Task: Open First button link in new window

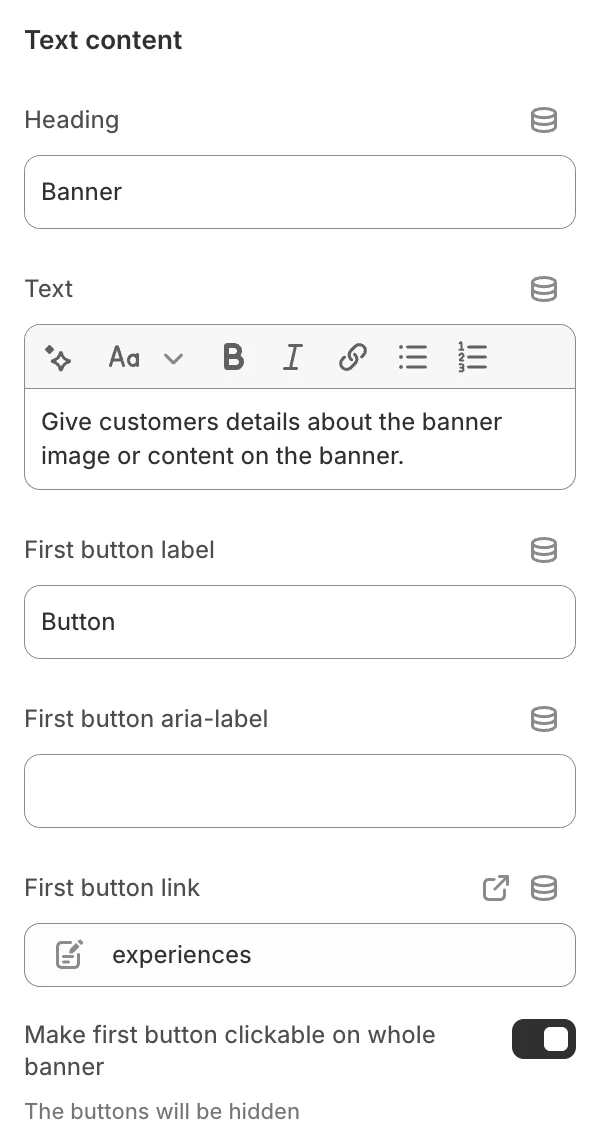Action: 496,889
